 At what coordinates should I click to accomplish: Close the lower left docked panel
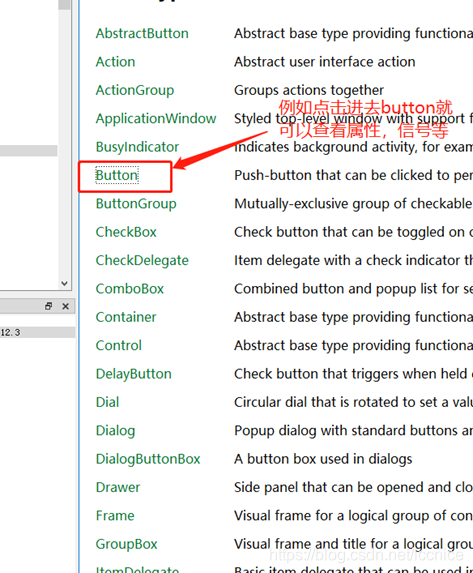[x=65, y=306]
